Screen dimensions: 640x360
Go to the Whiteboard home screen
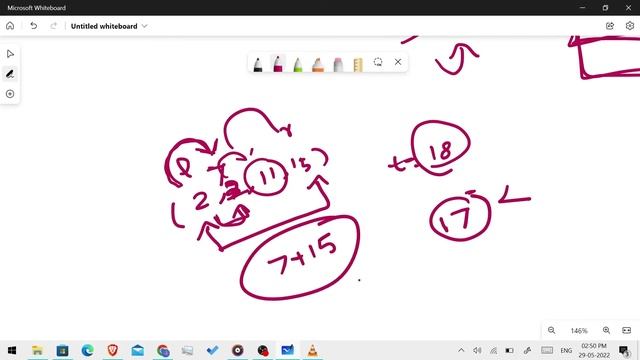point(10,26)
